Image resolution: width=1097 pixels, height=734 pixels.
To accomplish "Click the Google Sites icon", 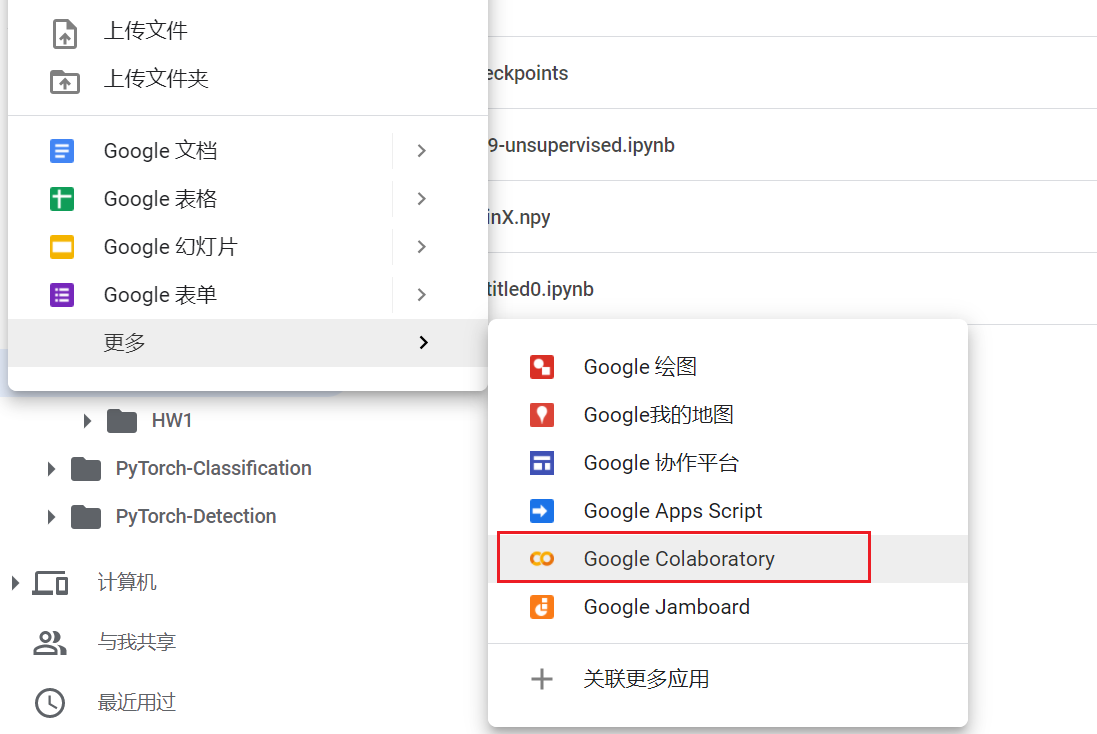I will click(x=542, y=463).
